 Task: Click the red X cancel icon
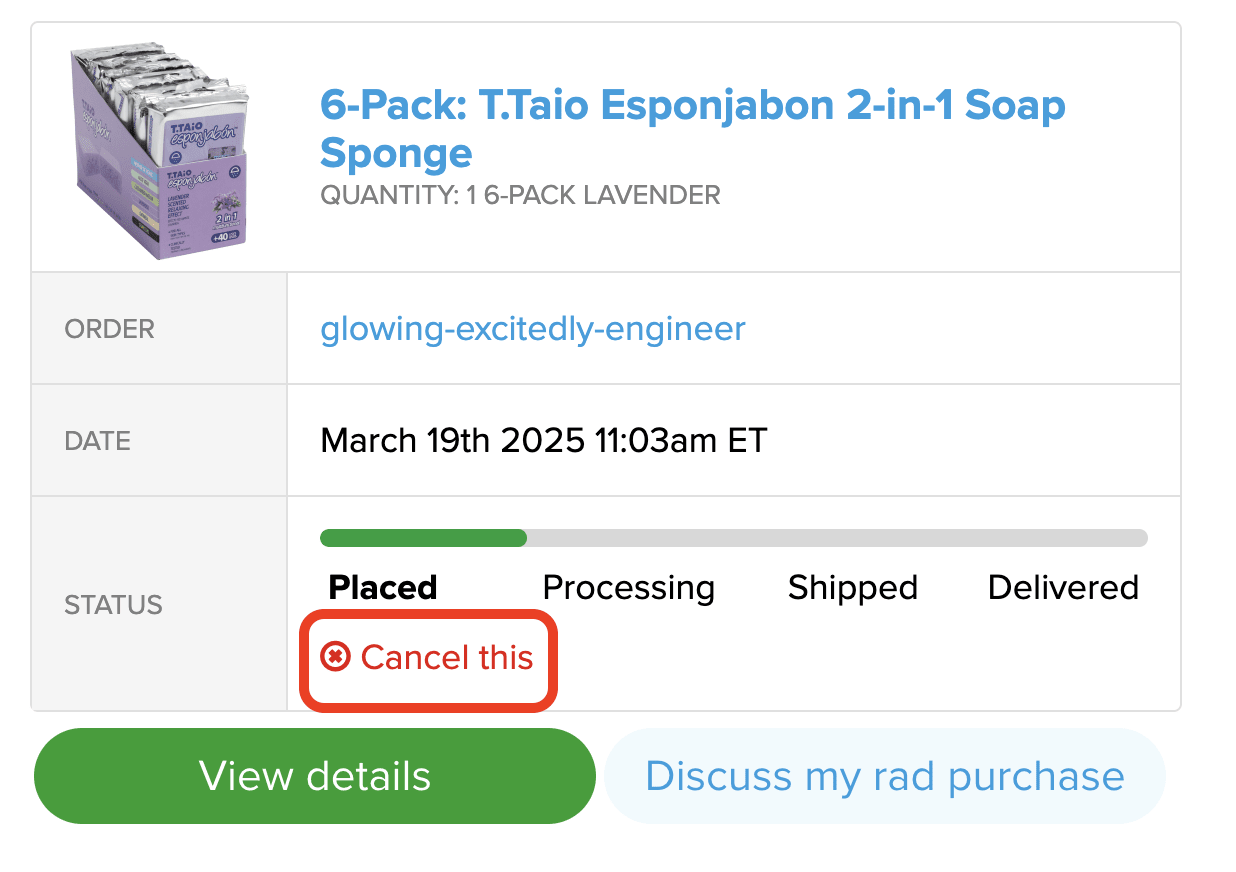coord(335,657)
